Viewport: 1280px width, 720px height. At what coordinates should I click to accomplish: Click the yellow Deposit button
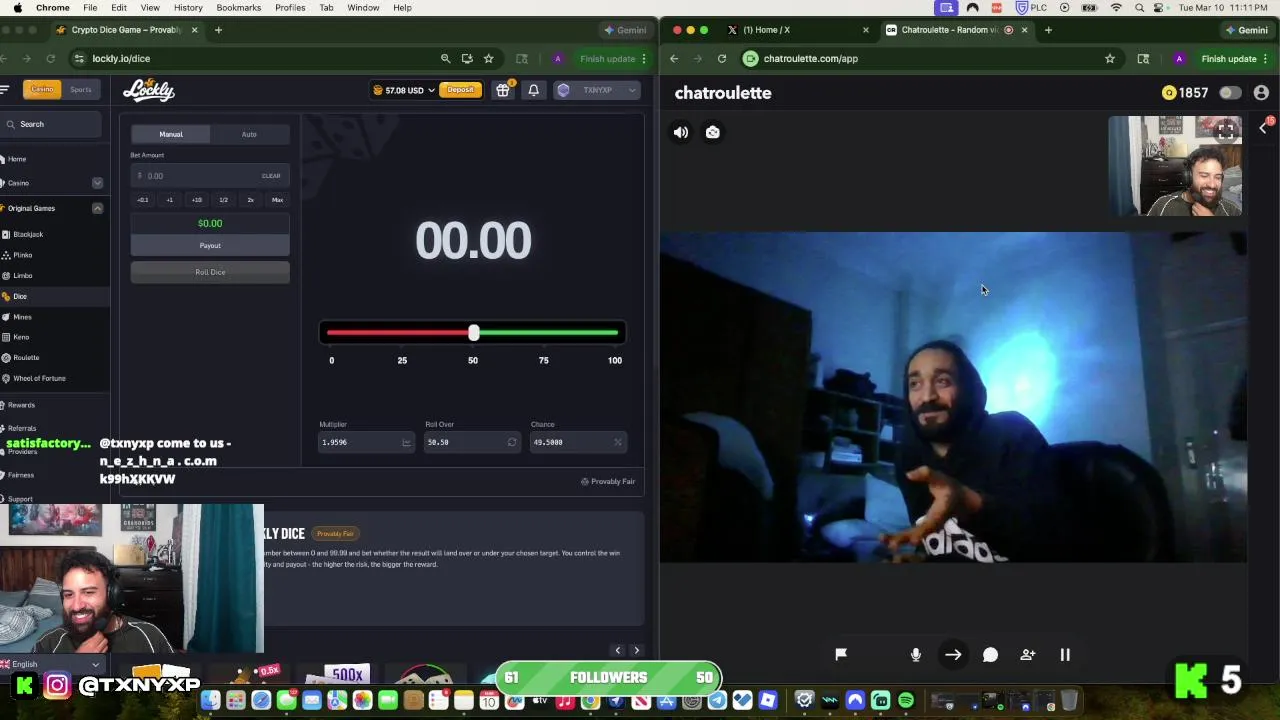[460, 90]
